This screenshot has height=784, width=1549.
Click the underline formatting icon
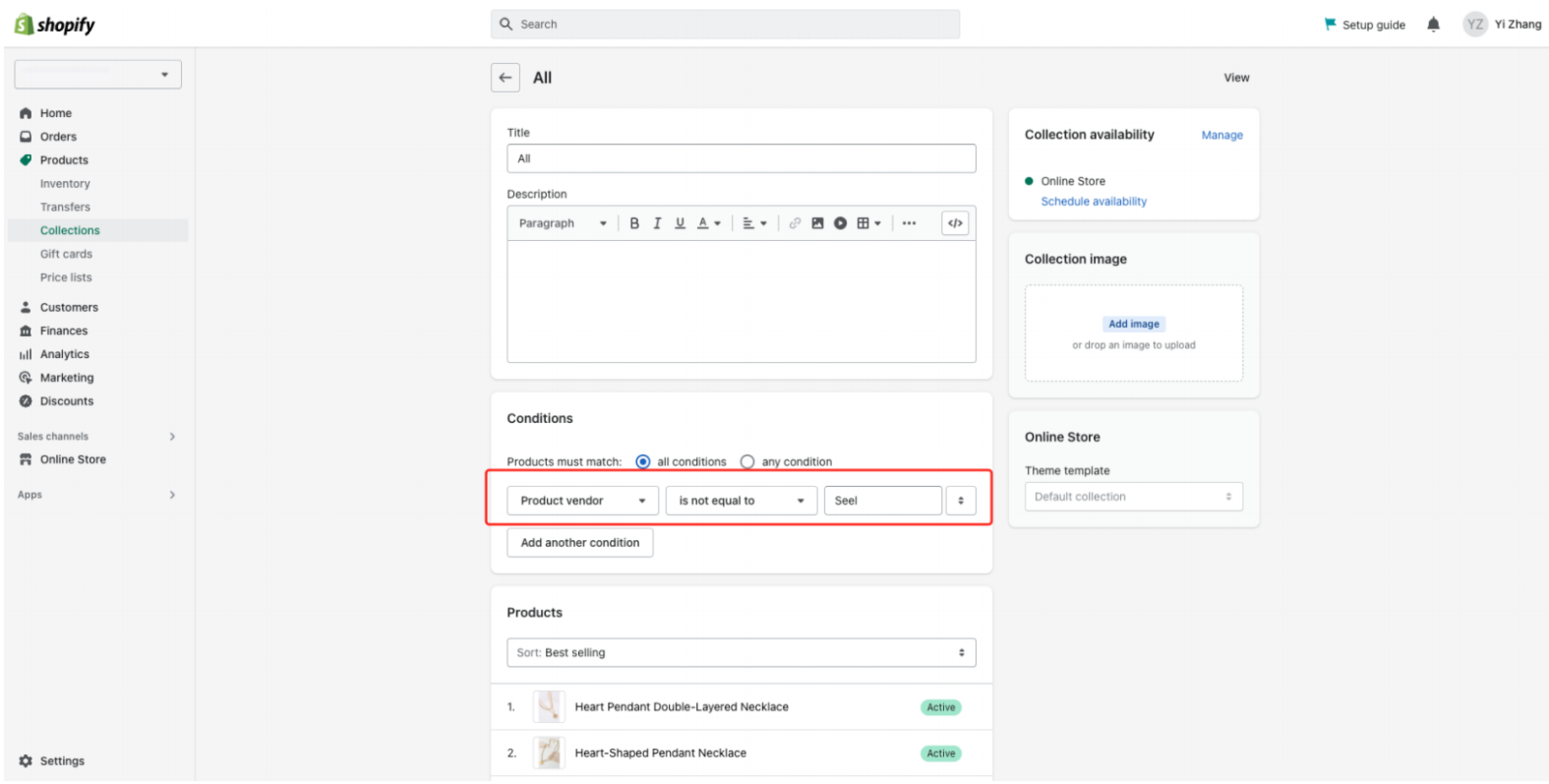(680, 224)
